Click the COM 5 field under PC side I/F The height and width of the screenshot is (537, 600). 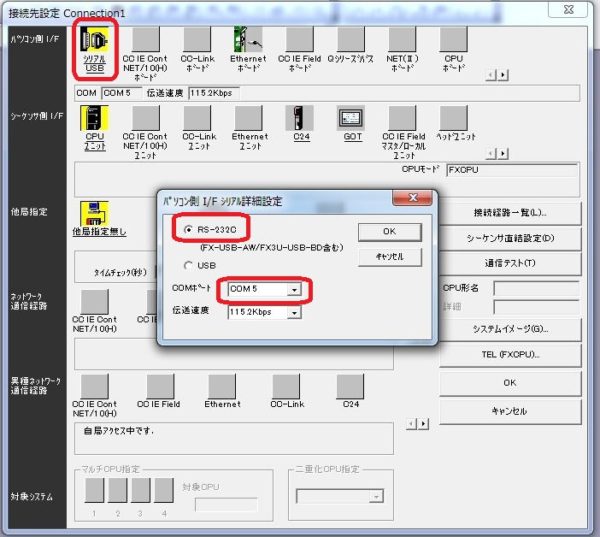click(x=121, y=93)
